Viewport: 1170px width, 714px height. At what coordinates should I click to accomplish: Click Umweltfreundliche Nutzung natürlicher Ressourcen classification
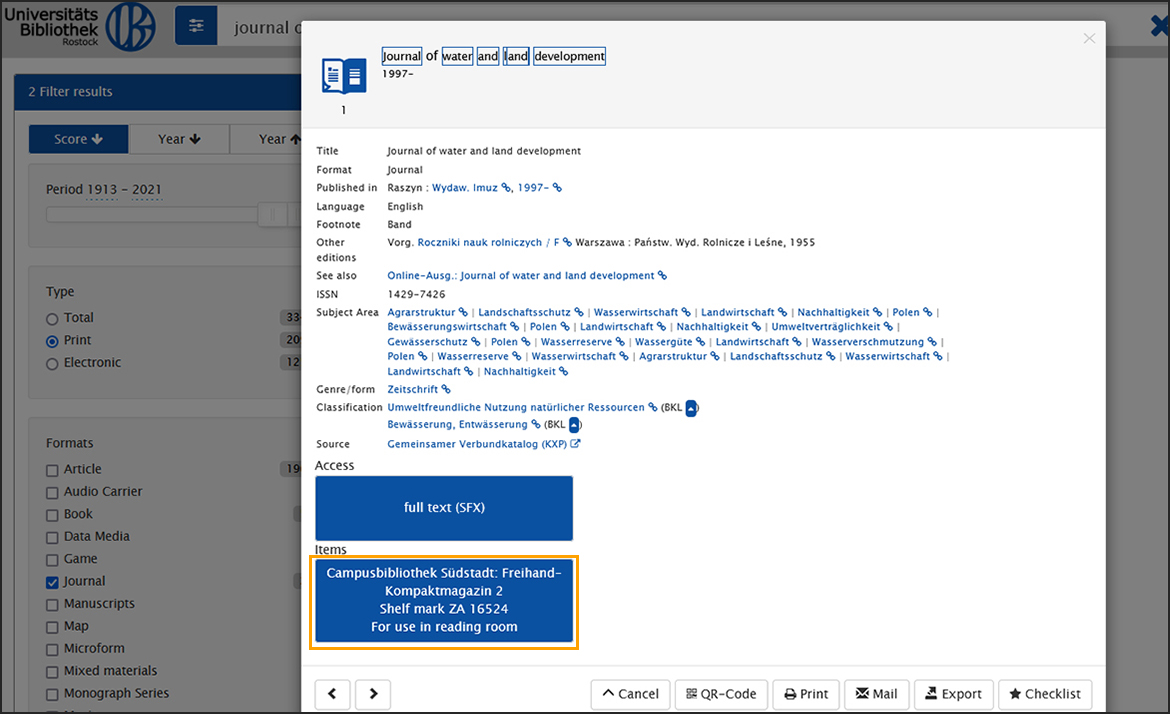pyautogui.click(x=516, y=407)
